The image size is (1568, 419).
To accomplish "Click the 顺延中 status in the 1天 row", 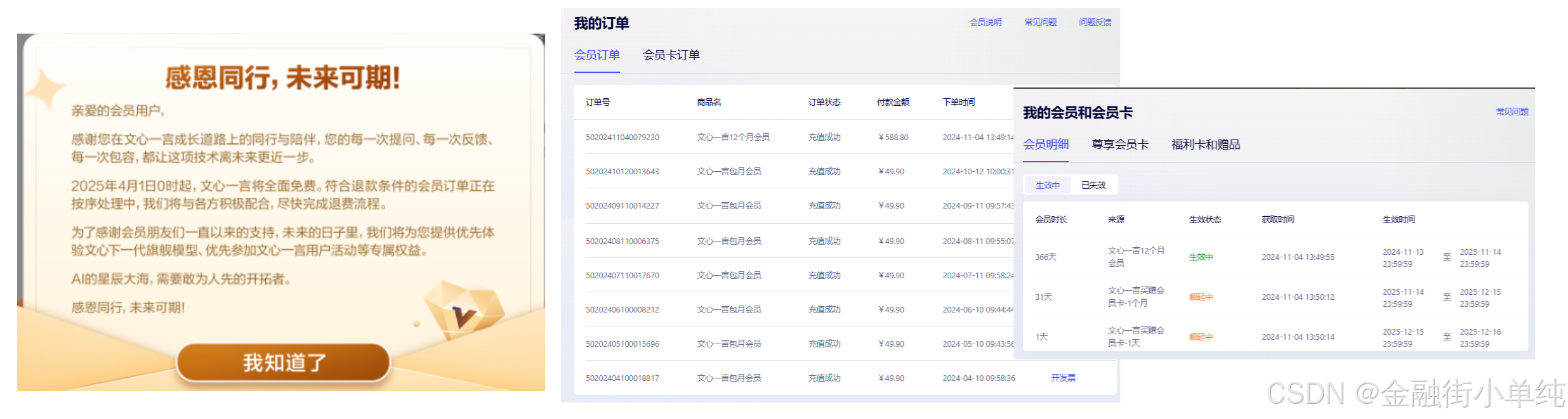I will pyautogui.click(x=1201, y=337).
